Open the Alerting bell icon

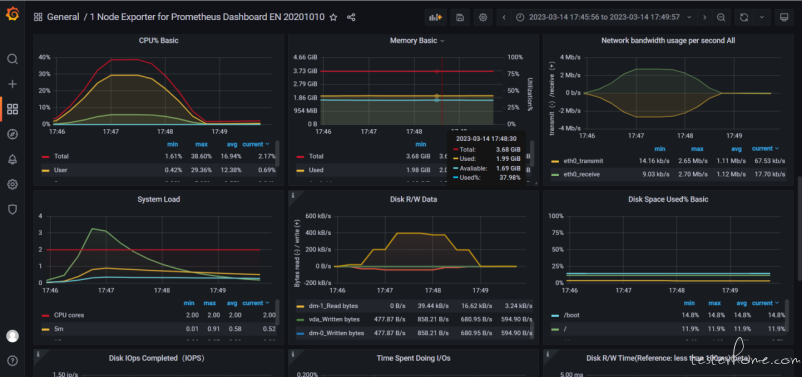coord(12,159)
